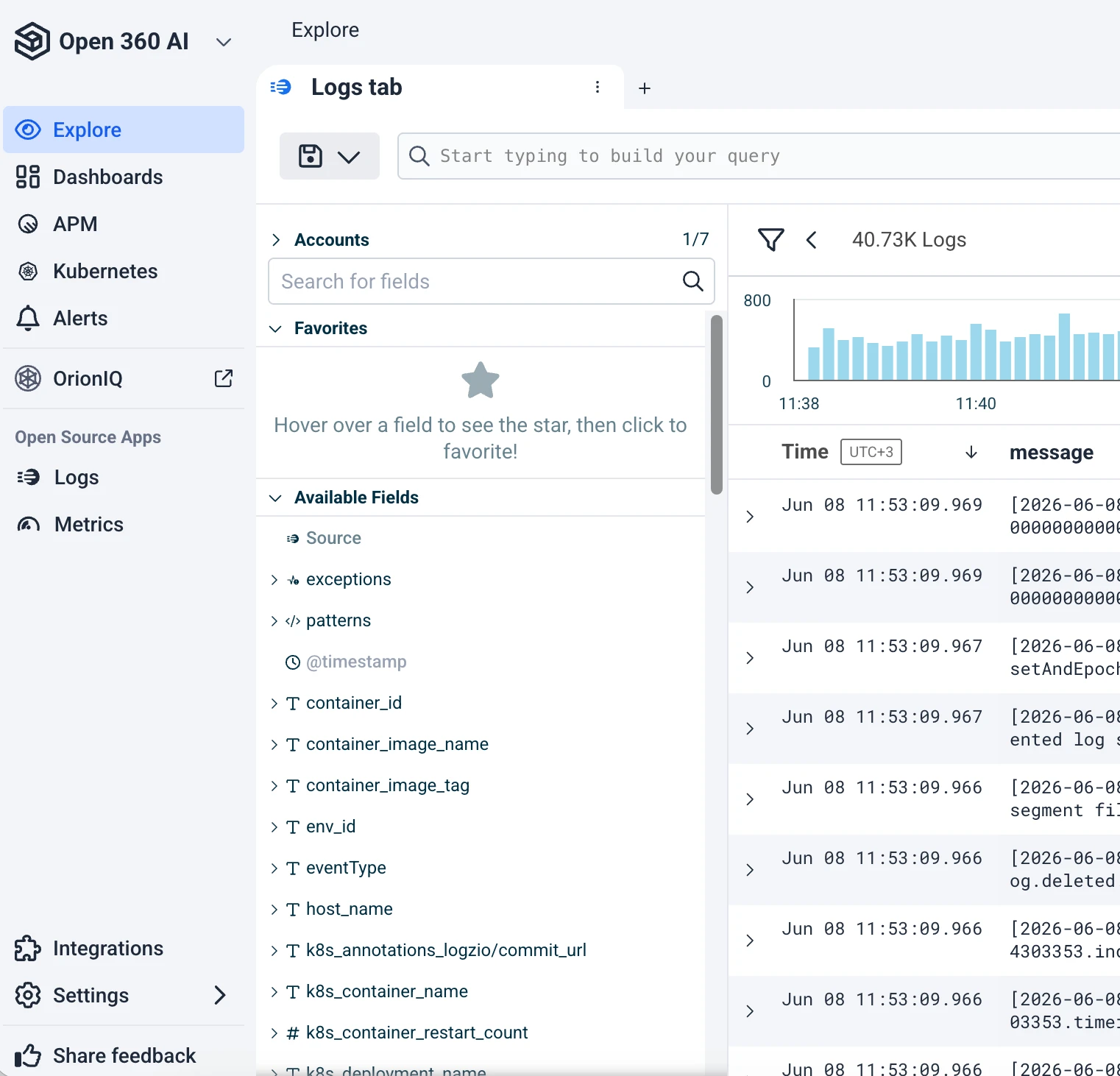
Task: Collapse the Available Fields section
Action: [x=275, y=498]
